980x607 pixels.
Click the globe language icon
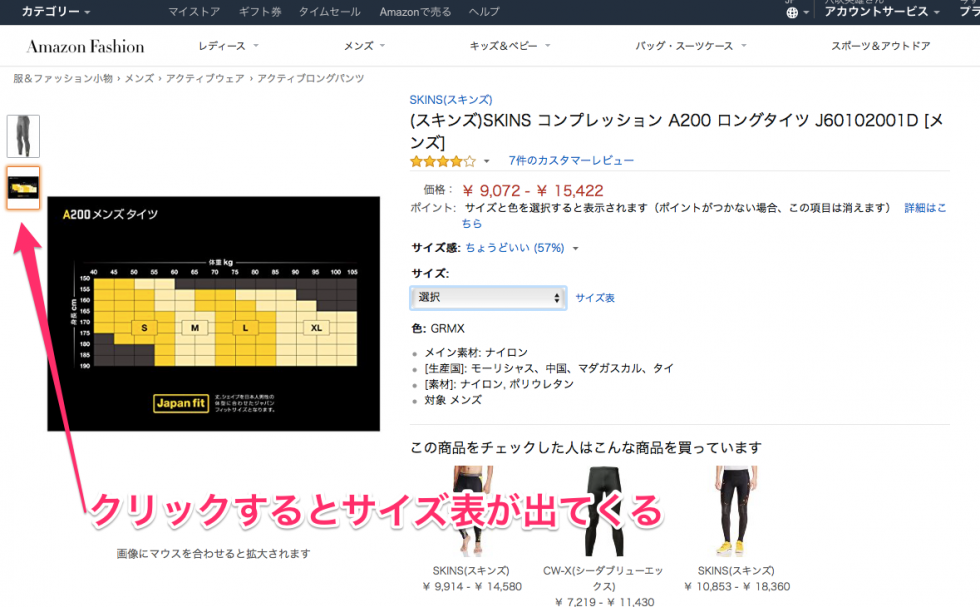(792, 13)
